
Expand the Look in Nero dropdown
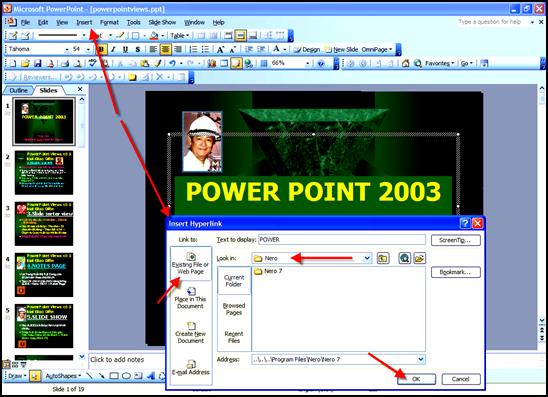pyautogui.click(x=367, y=258)
